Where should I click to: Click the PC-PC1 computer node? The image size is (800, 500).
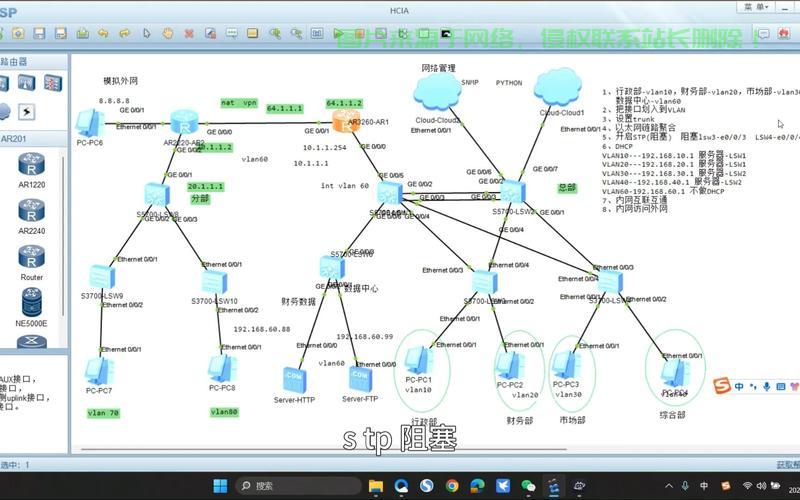point(419,360)
